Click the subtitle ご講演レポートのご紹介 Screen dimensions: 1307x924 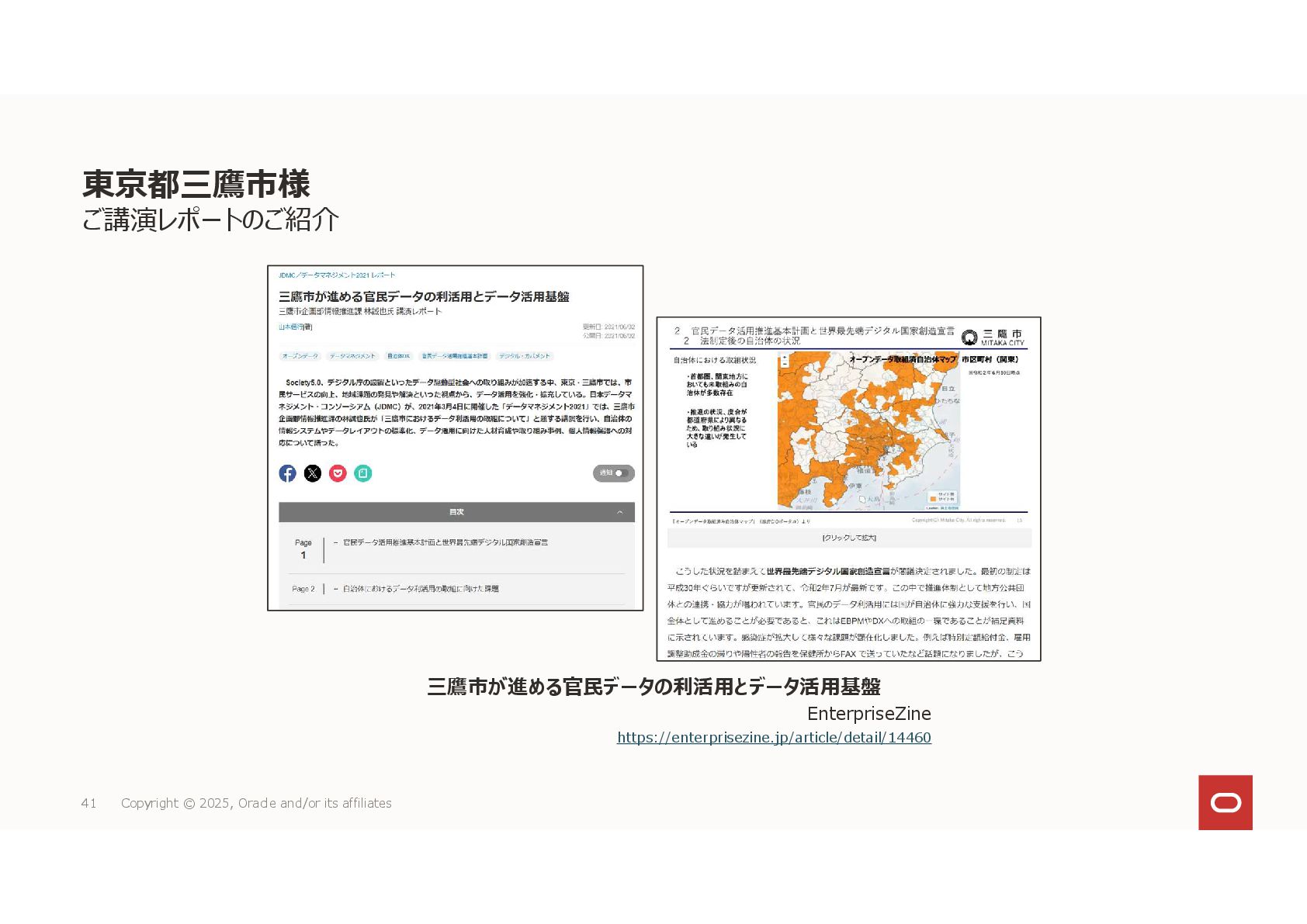(x=210, y=220)
